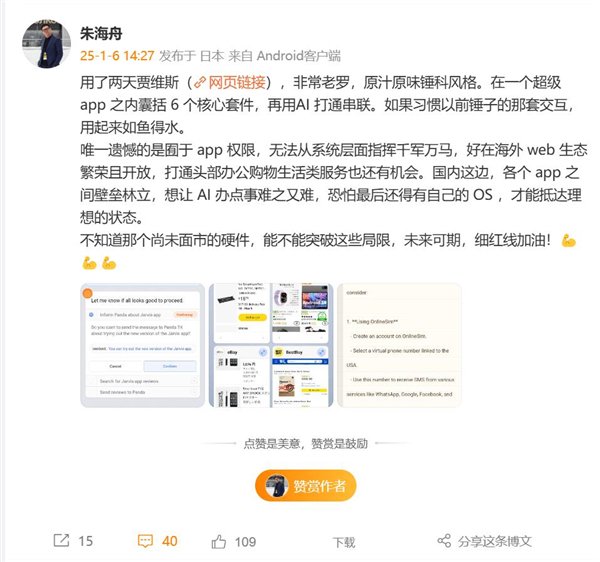600x562 pixels.
Task: Click the 下载 download option
Action: click(344, 542)
